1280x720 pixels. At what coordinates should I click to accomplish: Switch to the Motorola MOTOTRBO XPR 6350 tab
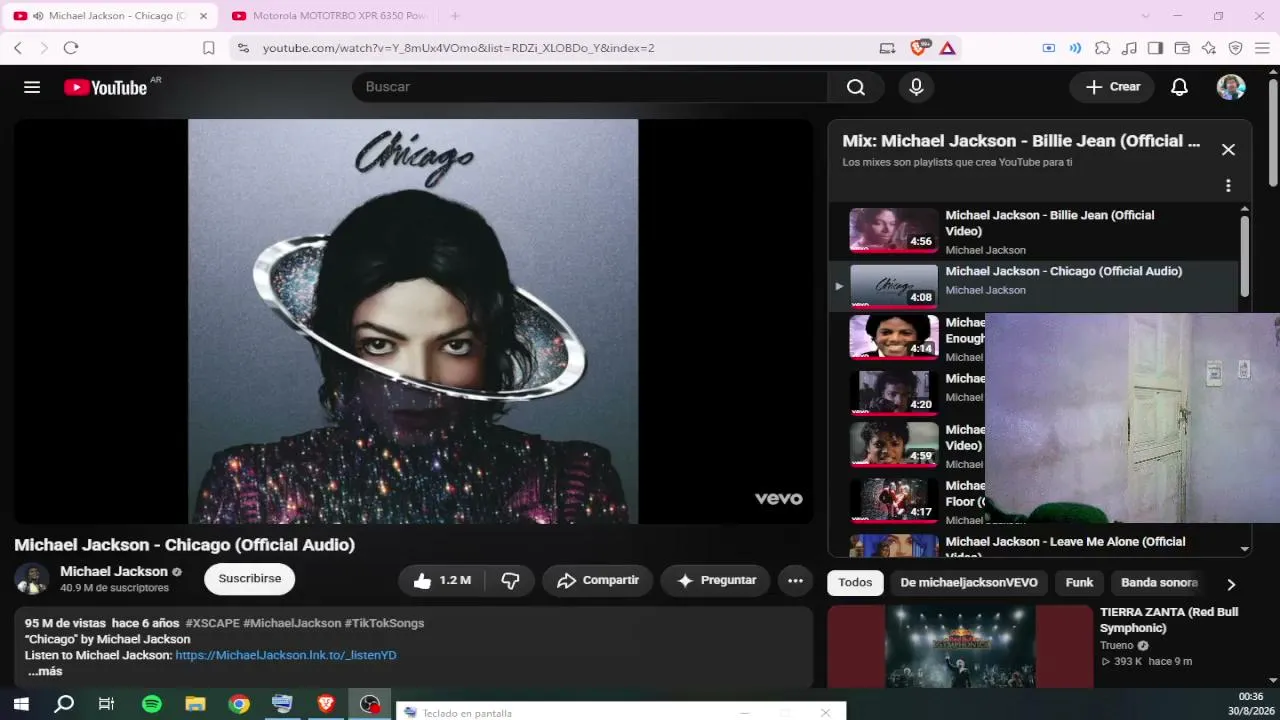(330, 16)
